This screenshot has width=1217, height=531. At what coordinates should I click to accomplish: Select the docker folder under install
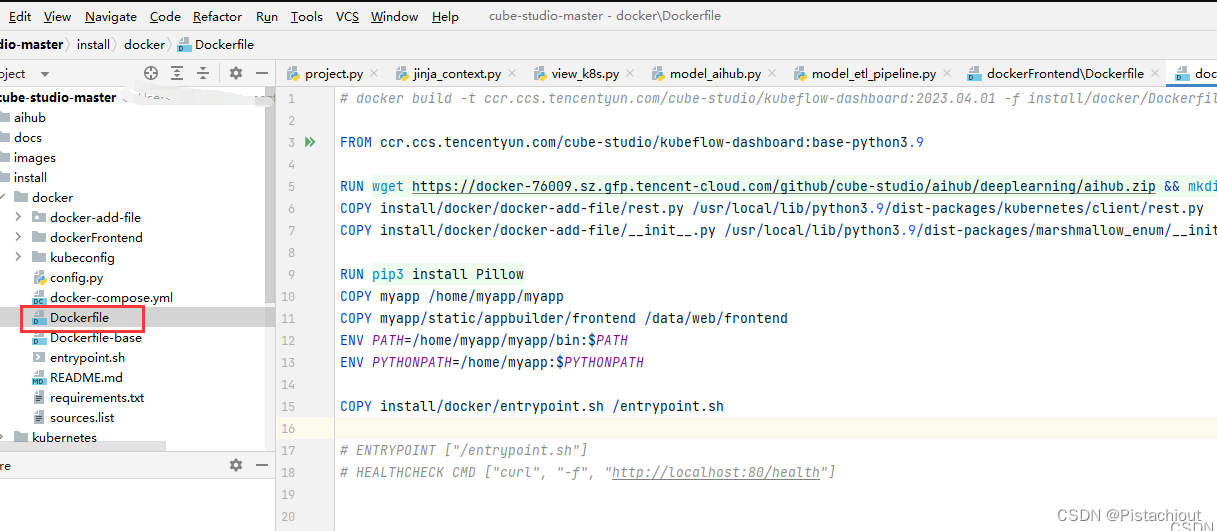52,197
